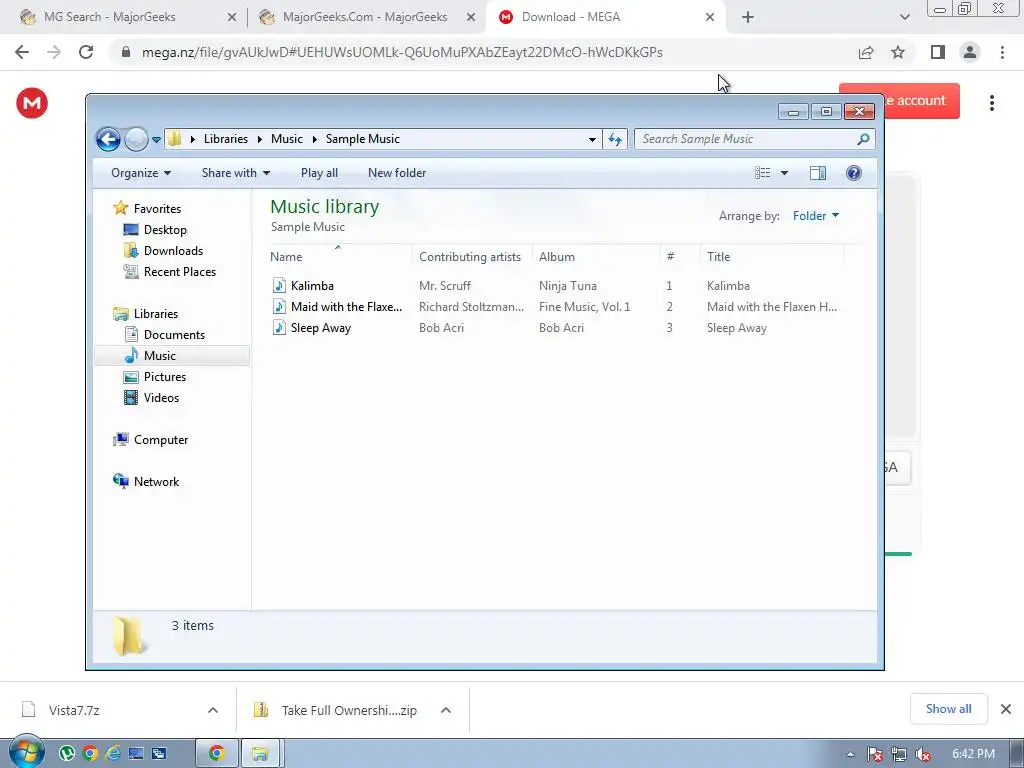Click Libraries in the breadcrumb path
The width and height of the screenshot is (1024, 768).
point(226,139)
